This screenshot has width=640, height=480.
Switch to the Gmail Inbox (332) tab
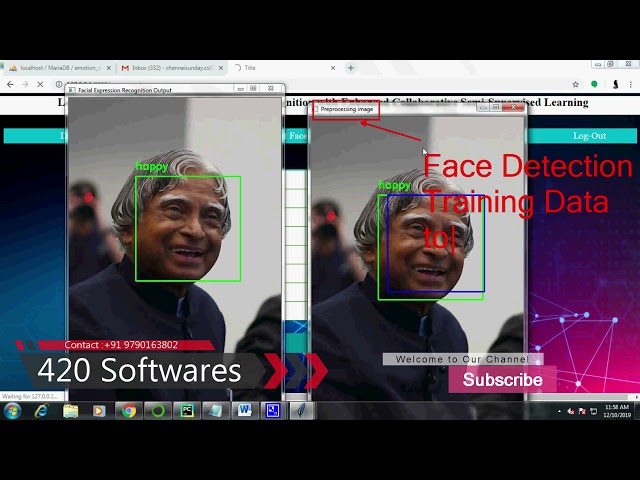[x=172, y=68]
